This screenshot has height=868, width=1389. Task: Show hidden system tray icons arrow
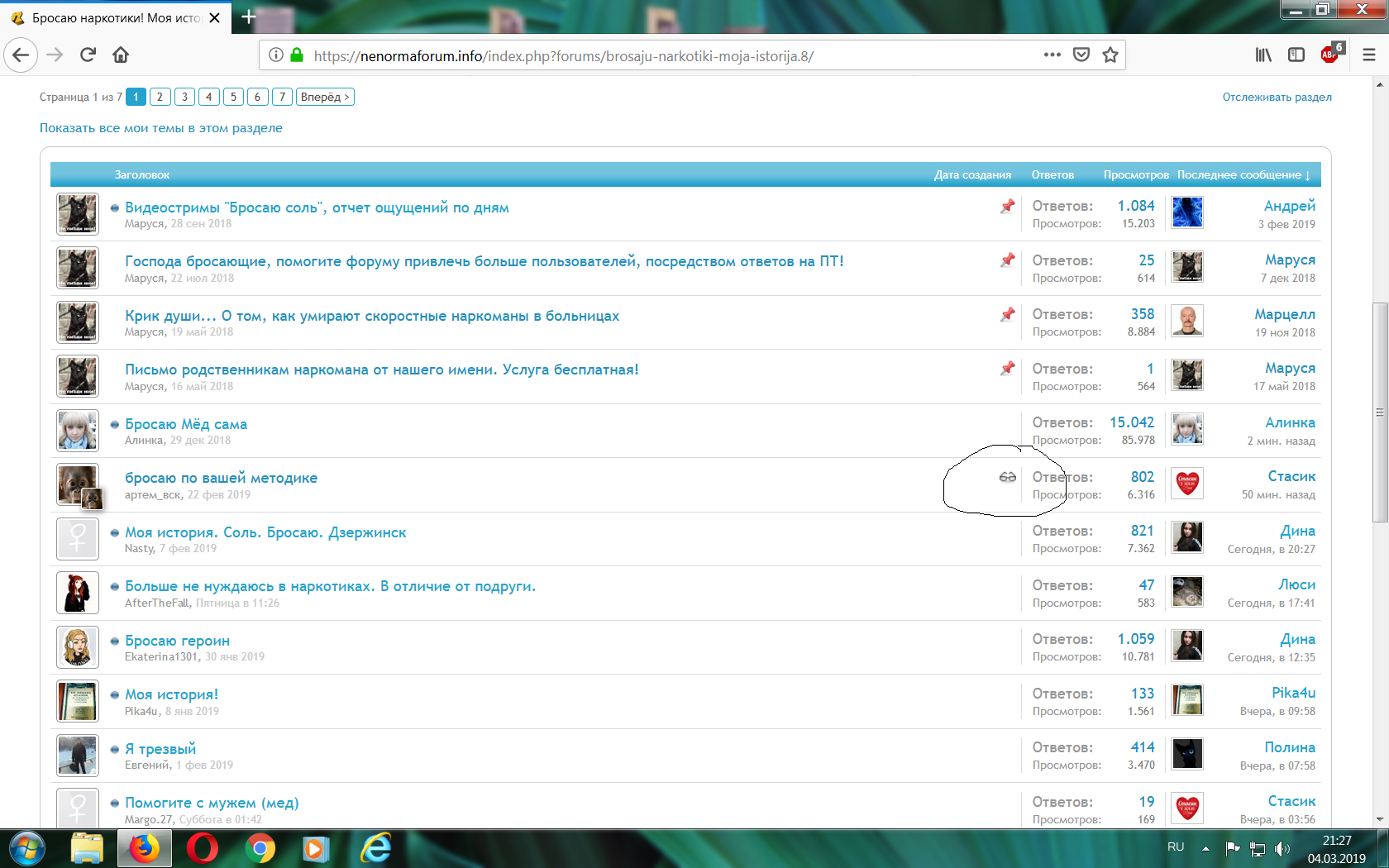click(x=1205, y=848)
